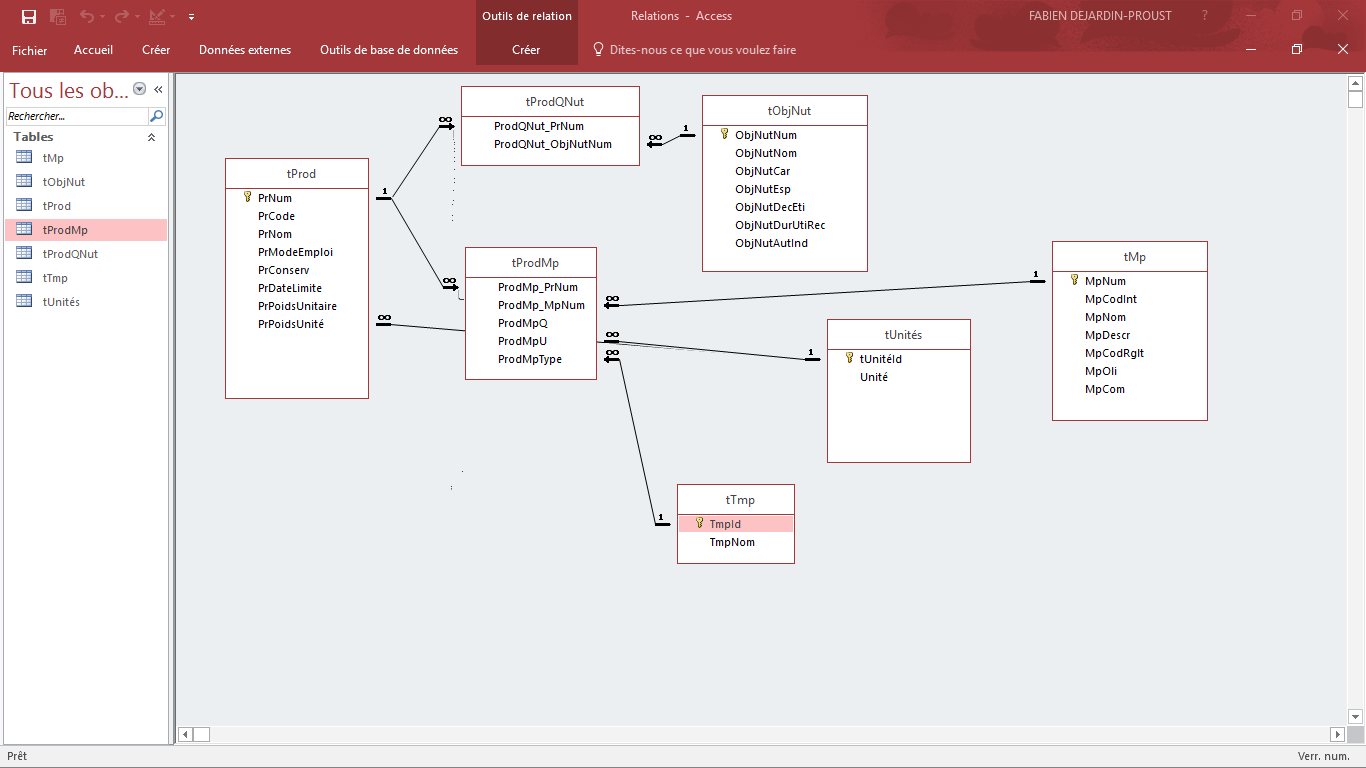Collapse the Tables group chevron
1366x768 pixels.
pos(152,137)
